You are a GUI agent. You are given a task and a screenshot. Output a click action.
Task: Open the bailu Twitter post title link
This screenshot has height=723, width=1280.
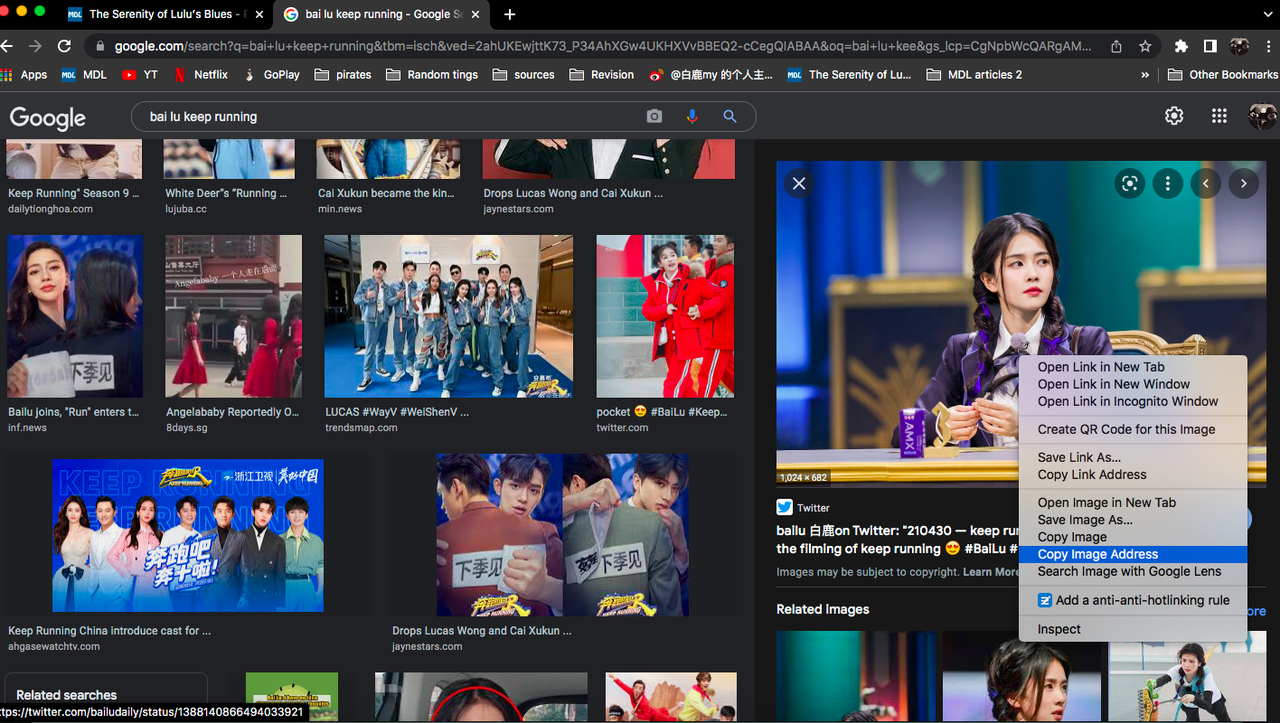[896, 539]
